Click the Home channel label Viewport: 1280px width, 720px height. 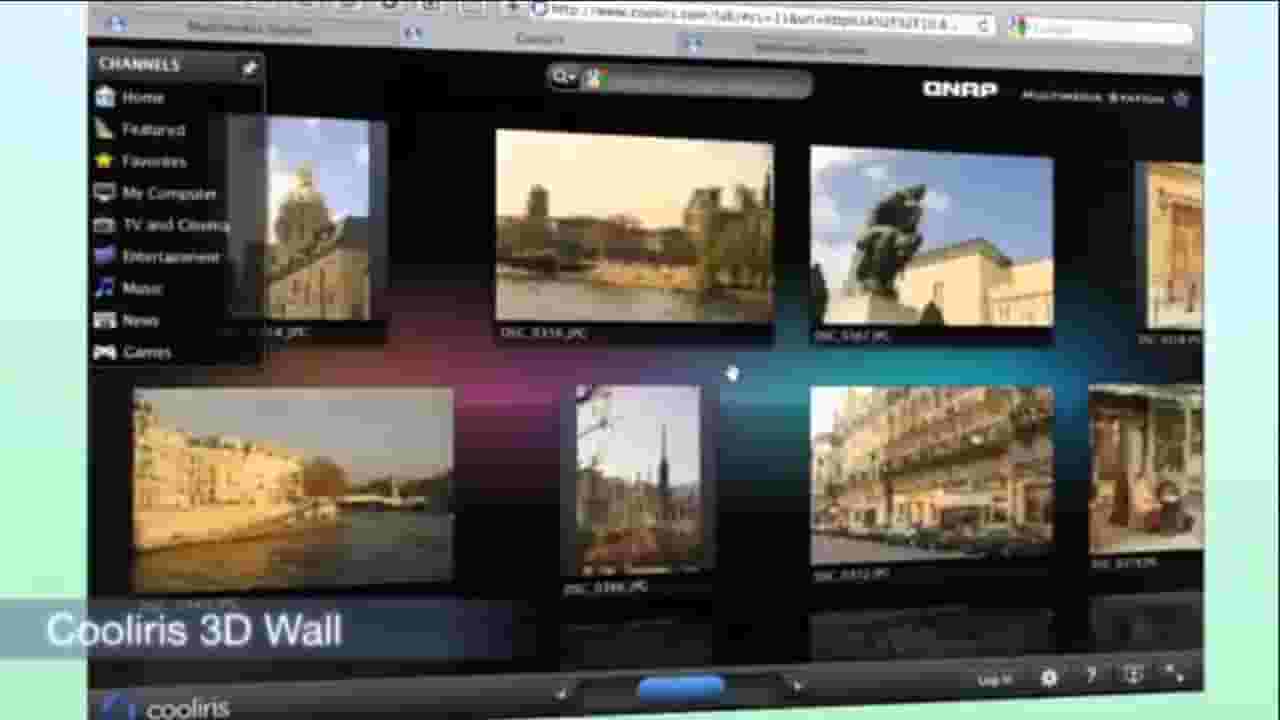tap(143, 97)
